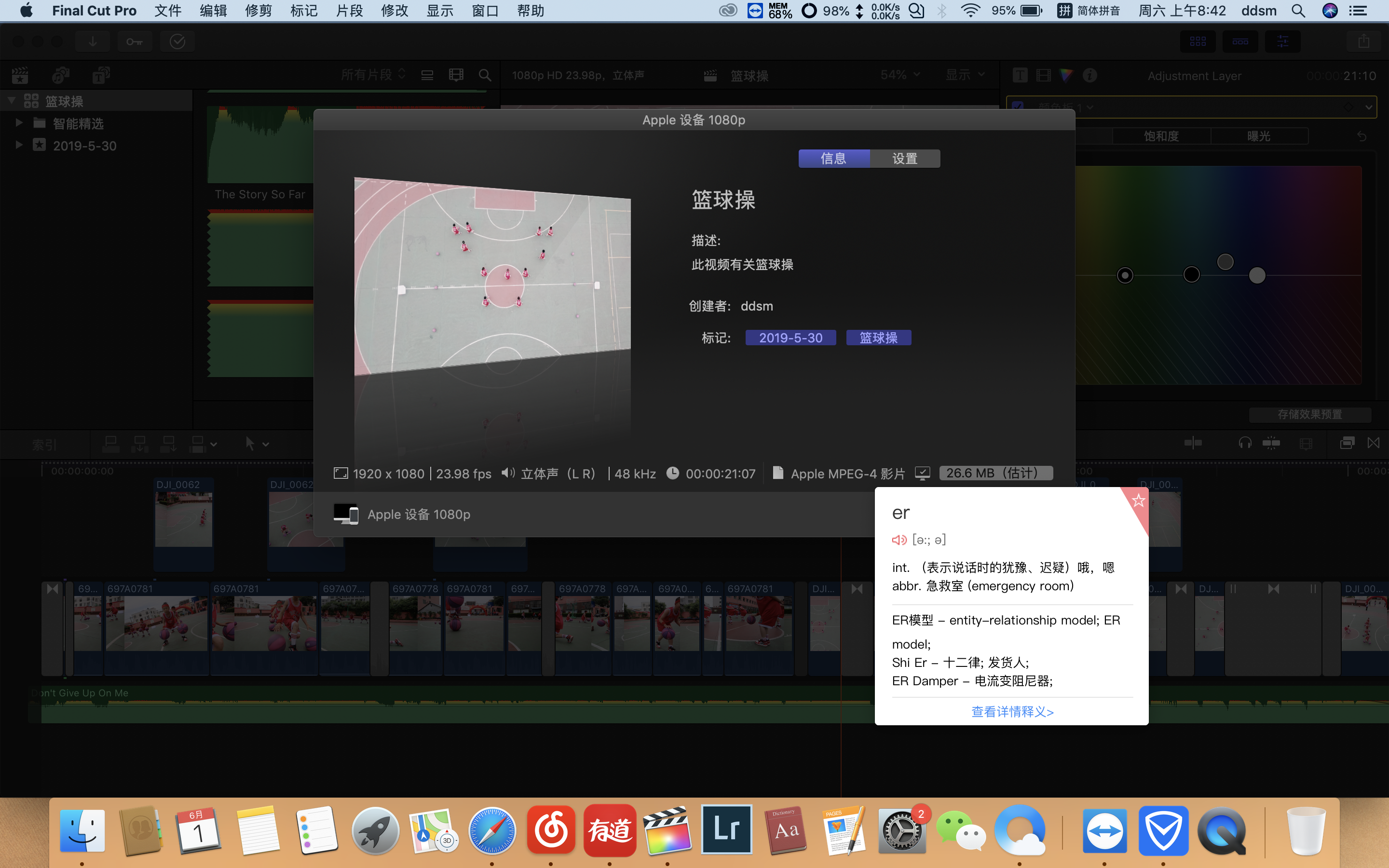Viewport: 1389px width, 868px height.
Task: Toggle the headphones solo button
Action: (x=1245, y=443)
